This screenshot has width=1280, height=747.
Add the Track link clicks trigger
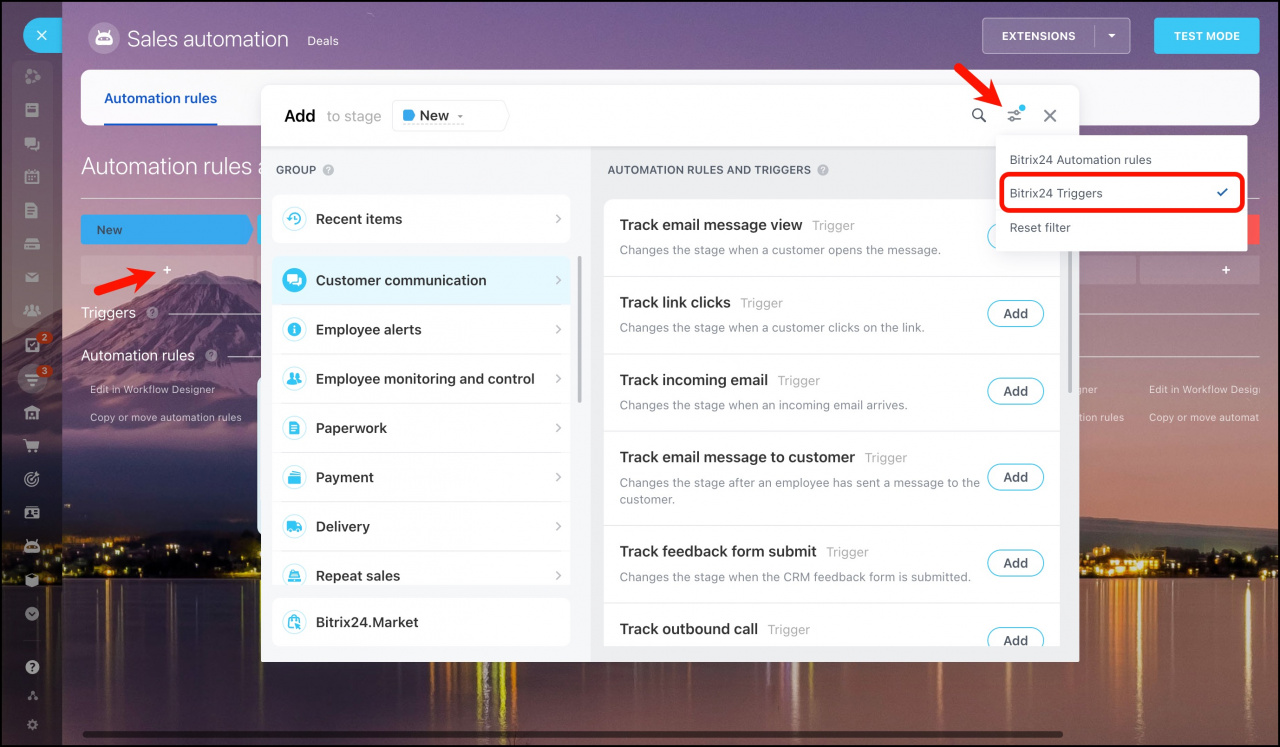1015,314
